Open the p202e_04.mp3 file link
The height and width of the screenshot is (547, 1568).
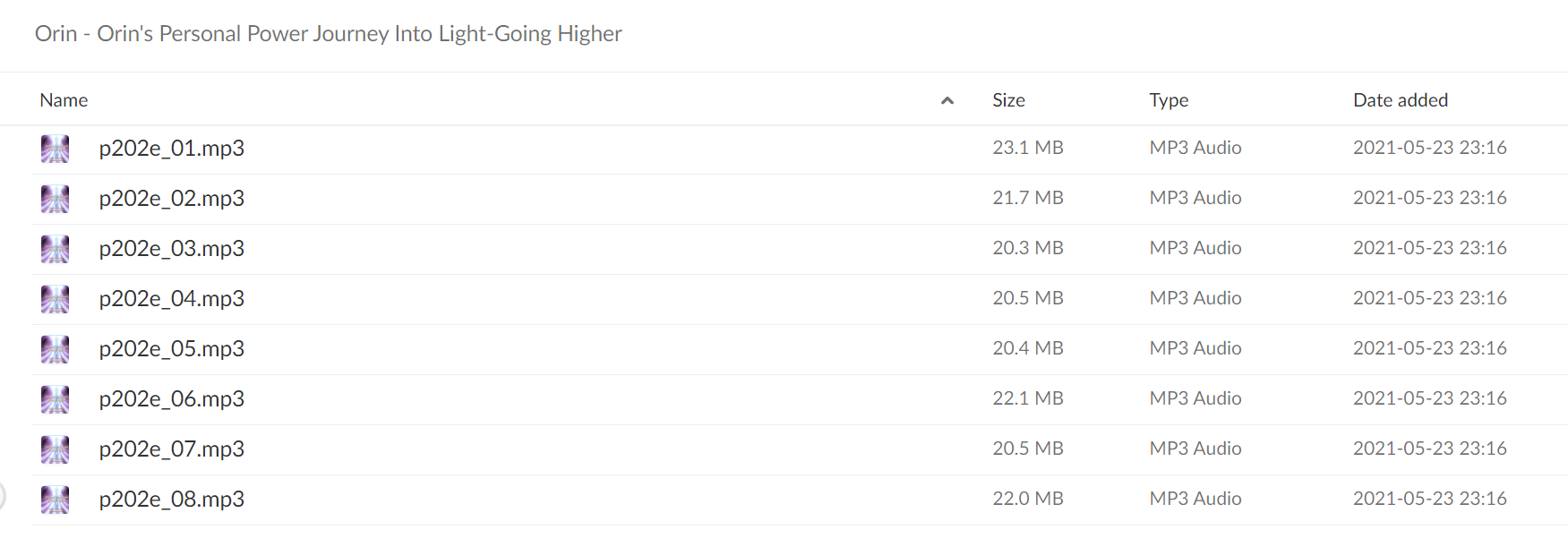click(x=172, y=299)
